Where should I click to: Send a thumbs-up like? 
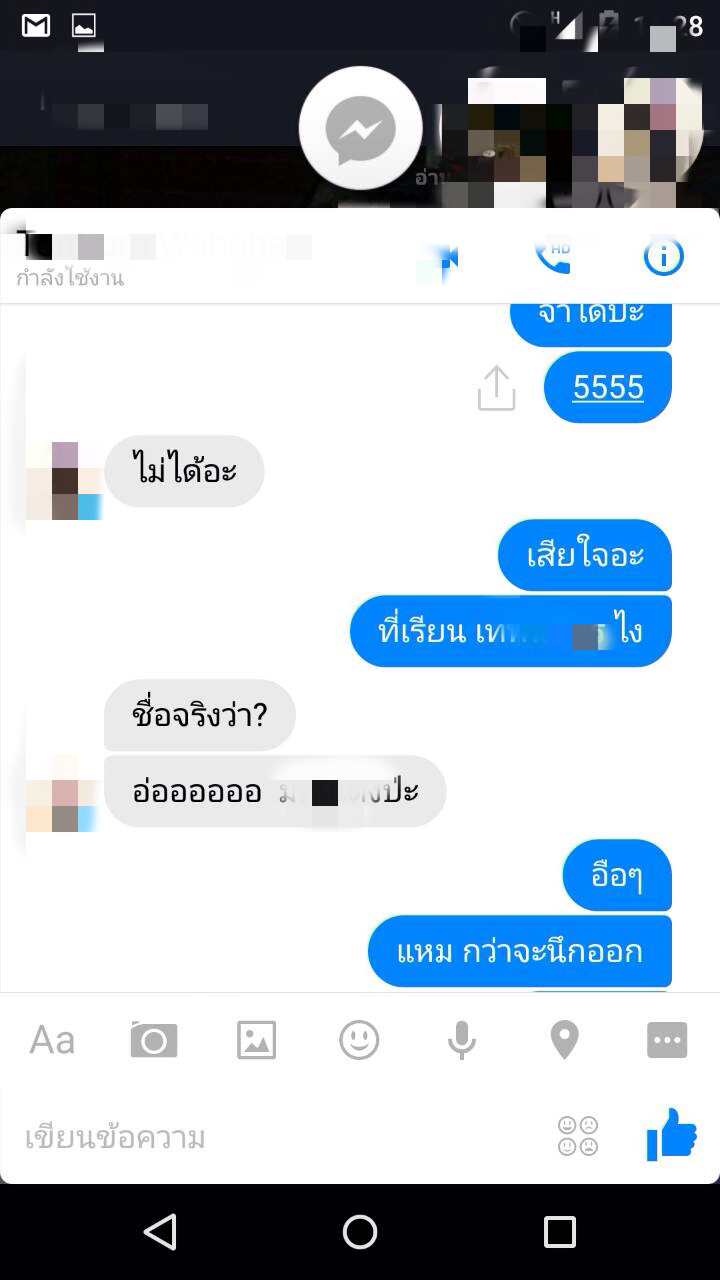(671, 1134)
